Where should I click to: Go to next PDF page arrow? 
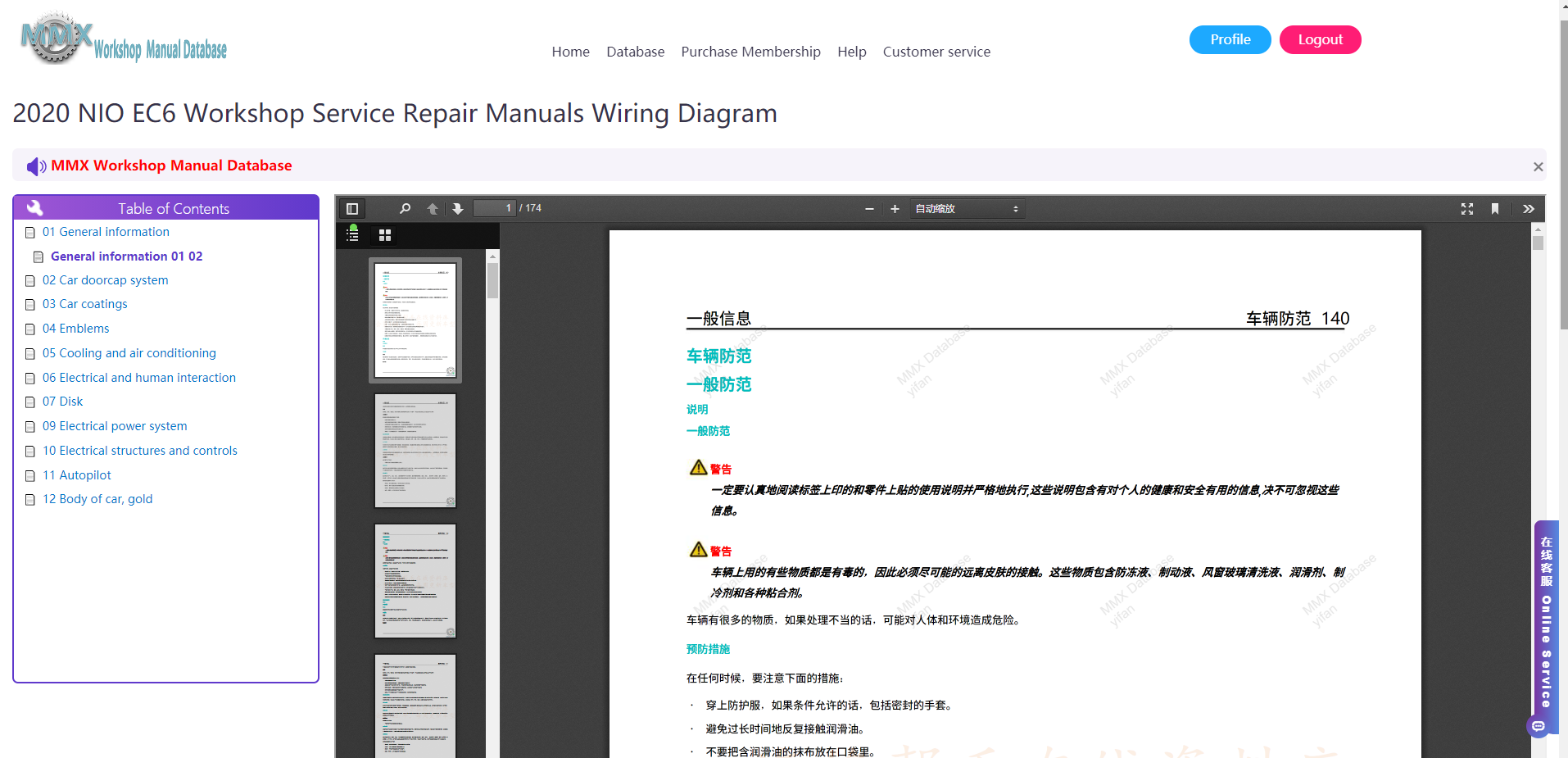click(458, 209)
